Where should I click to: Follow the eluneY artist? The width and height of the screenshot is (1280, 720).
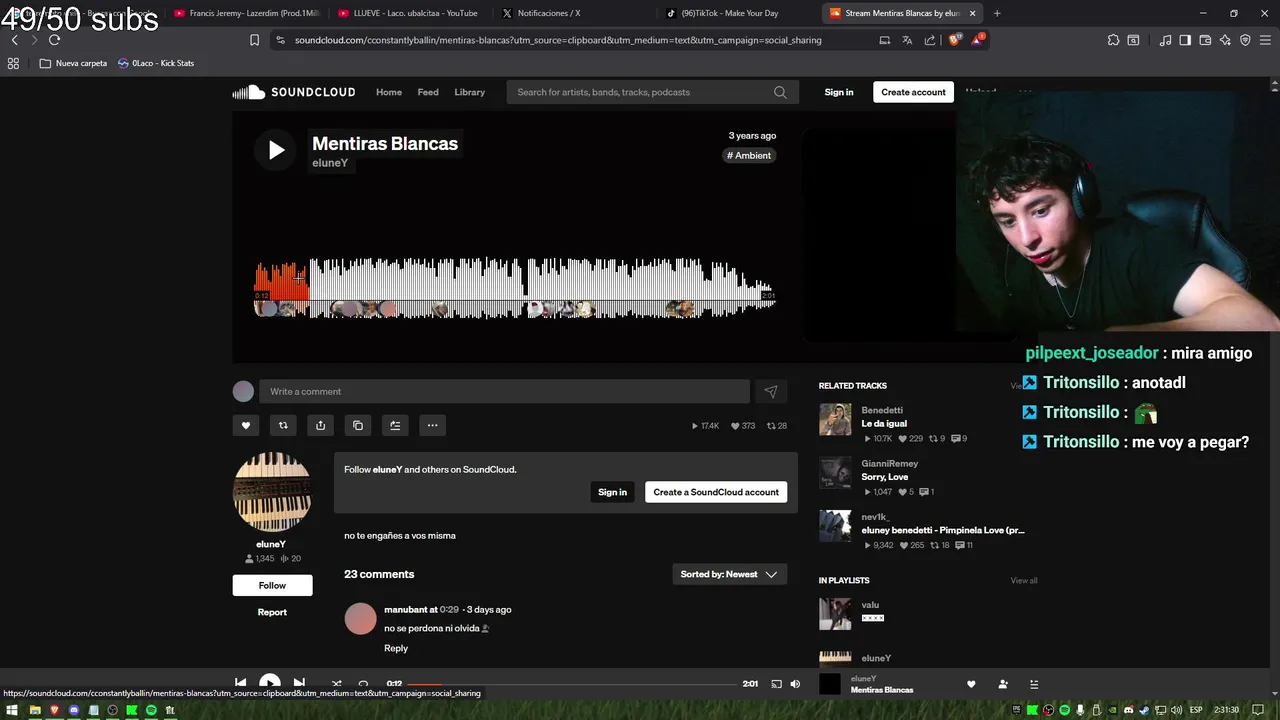pyautogui.click(x=272, y=585)
